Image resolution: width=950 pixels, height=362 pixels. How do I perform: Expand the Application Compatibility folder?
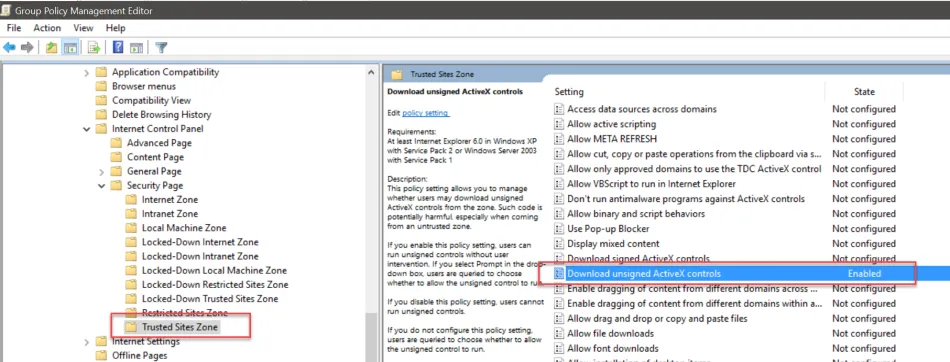pos(87,72)
